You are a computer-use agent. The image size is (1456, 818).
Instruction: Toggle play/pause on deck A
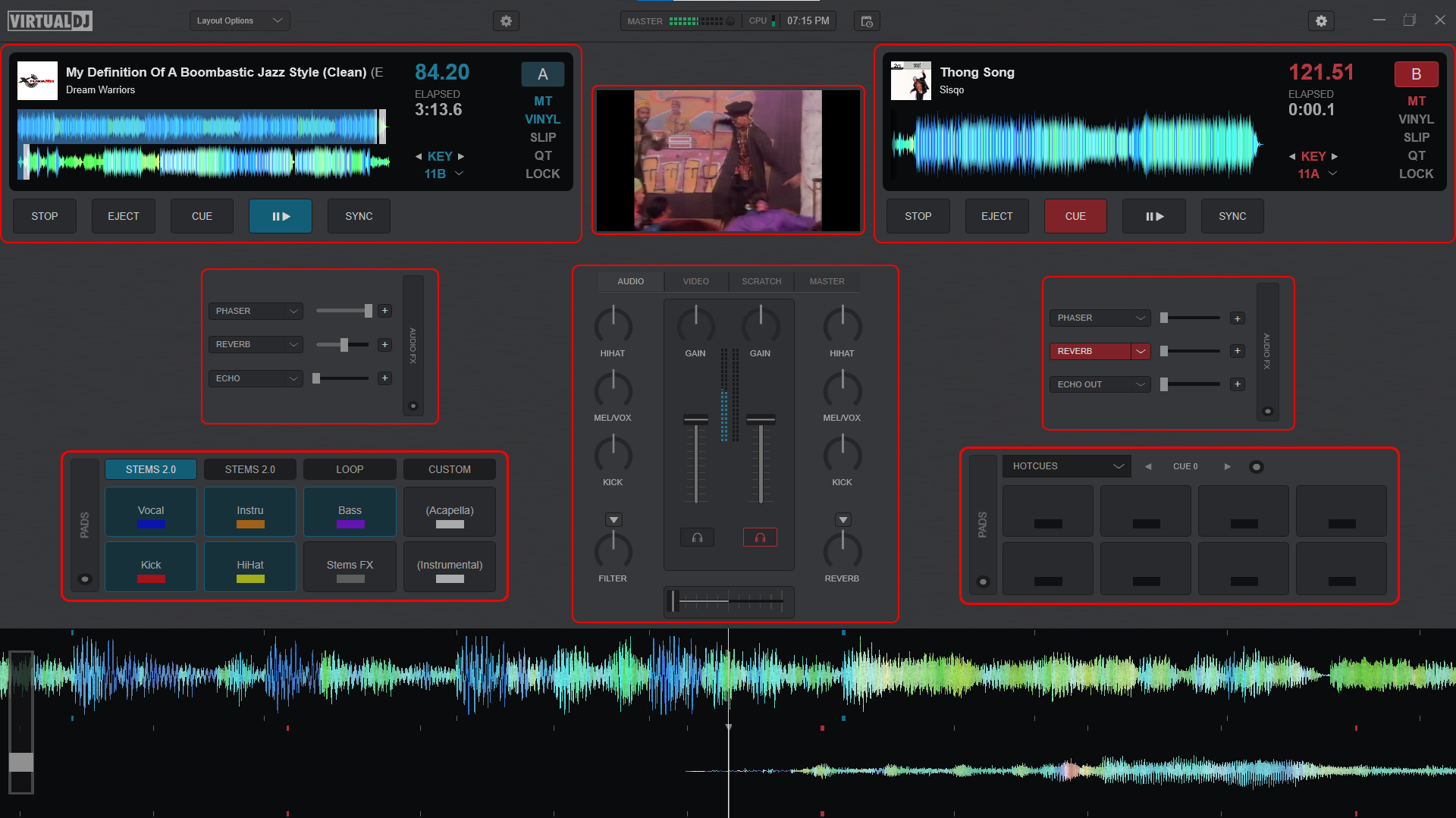(281, 216)
